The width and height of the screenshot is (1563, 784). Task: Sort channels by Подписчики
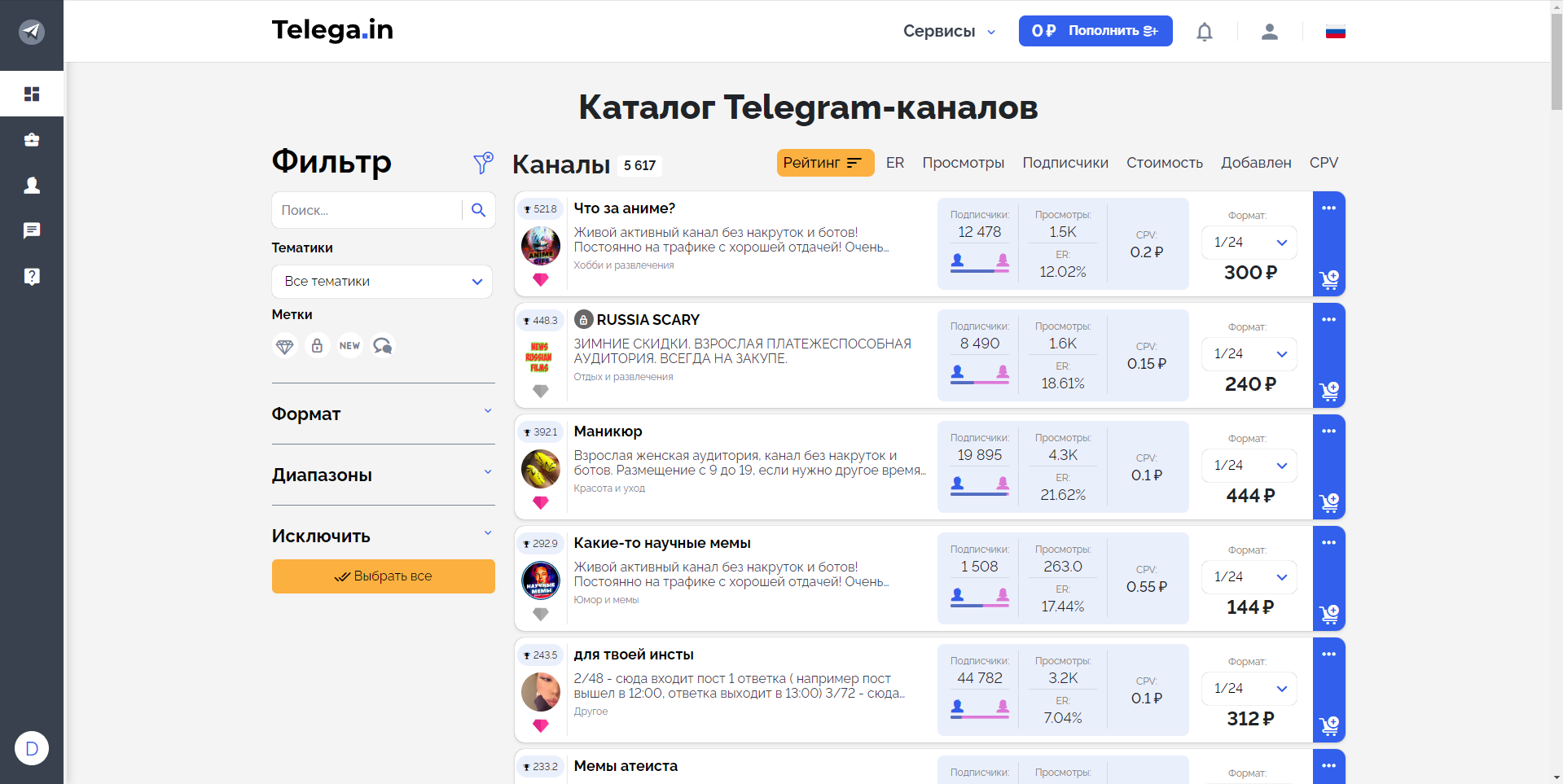coord(1065,163)
